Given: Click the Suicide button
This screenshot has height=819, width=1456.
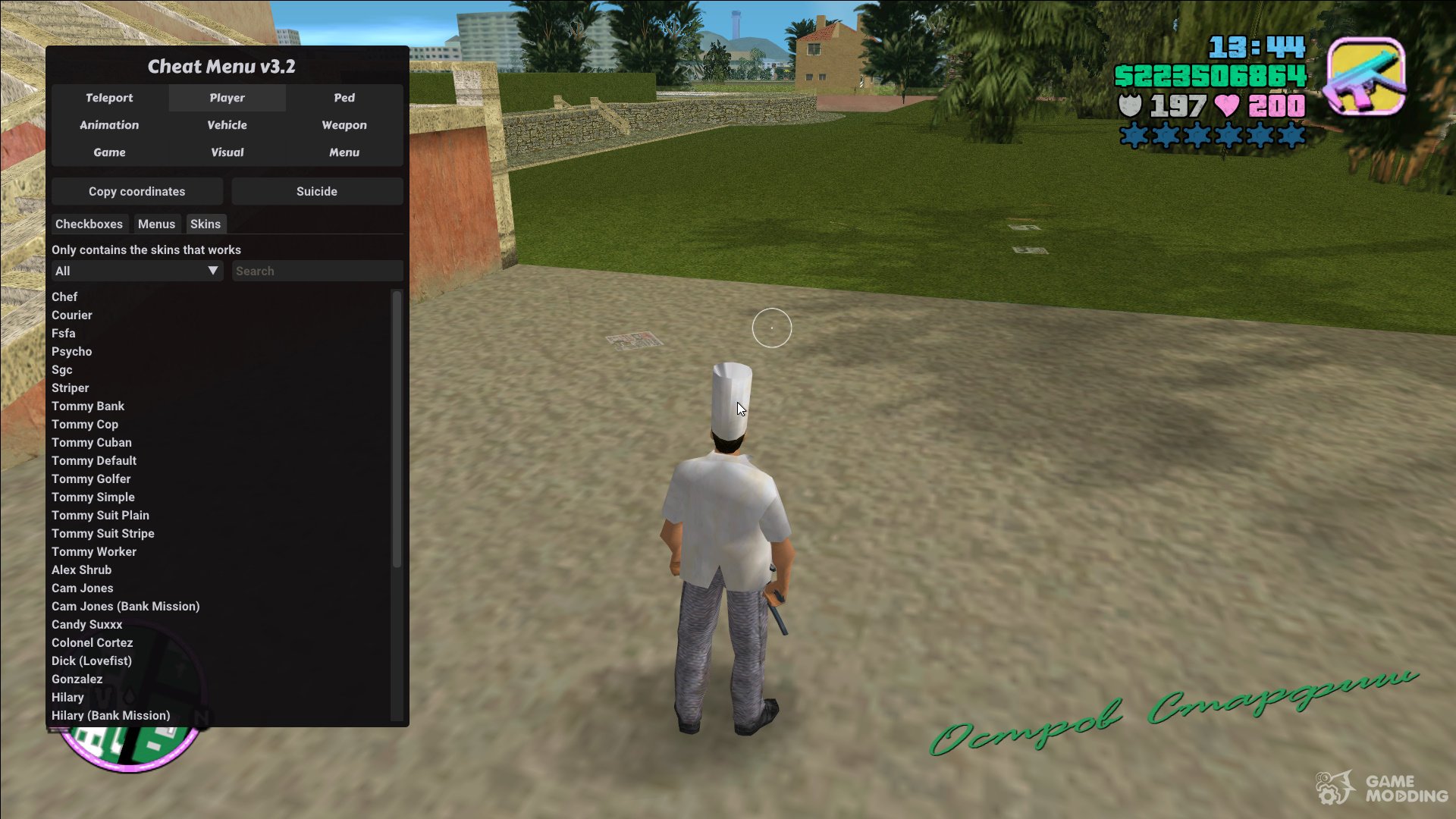Looking at the screenshot, I should (317, 190).
